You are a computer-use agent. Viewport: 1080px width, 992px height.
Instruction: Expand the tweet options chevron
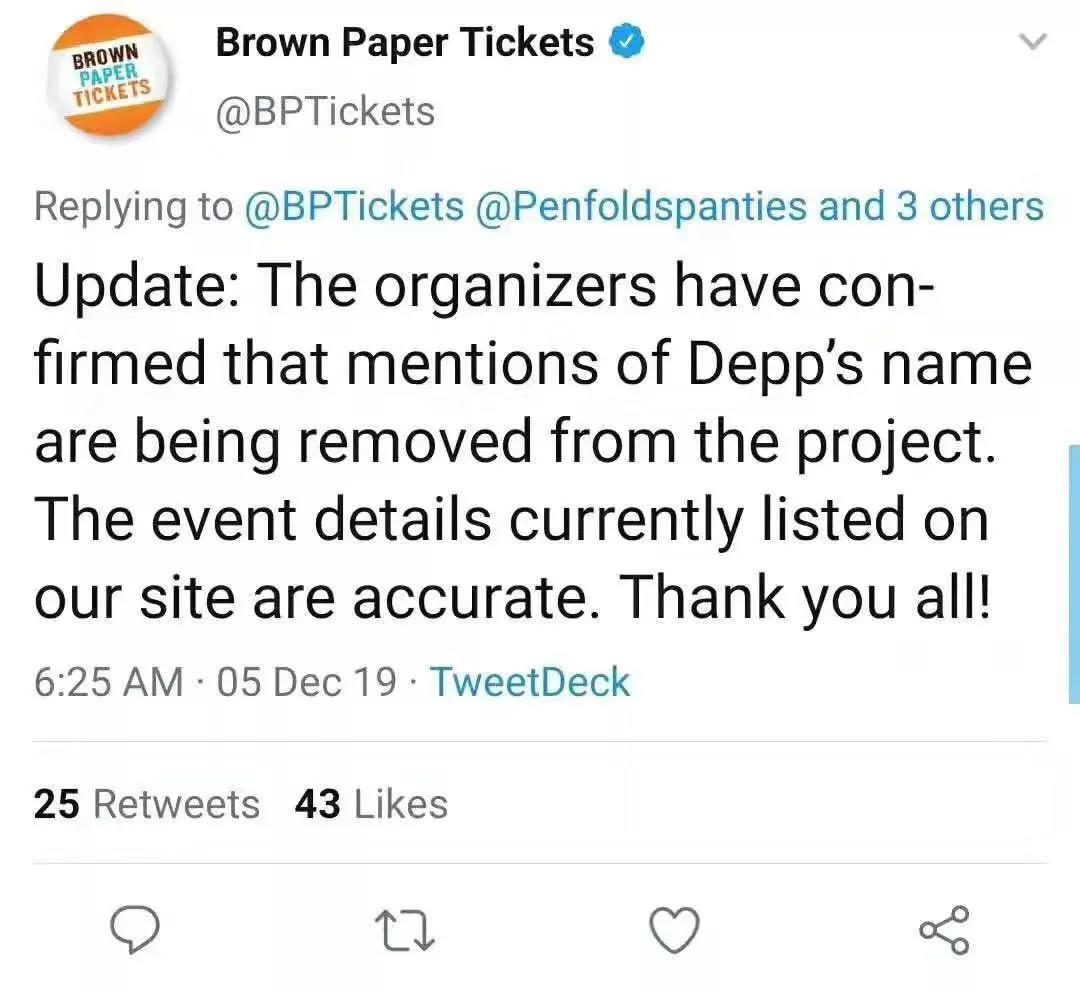(1032, 42)
